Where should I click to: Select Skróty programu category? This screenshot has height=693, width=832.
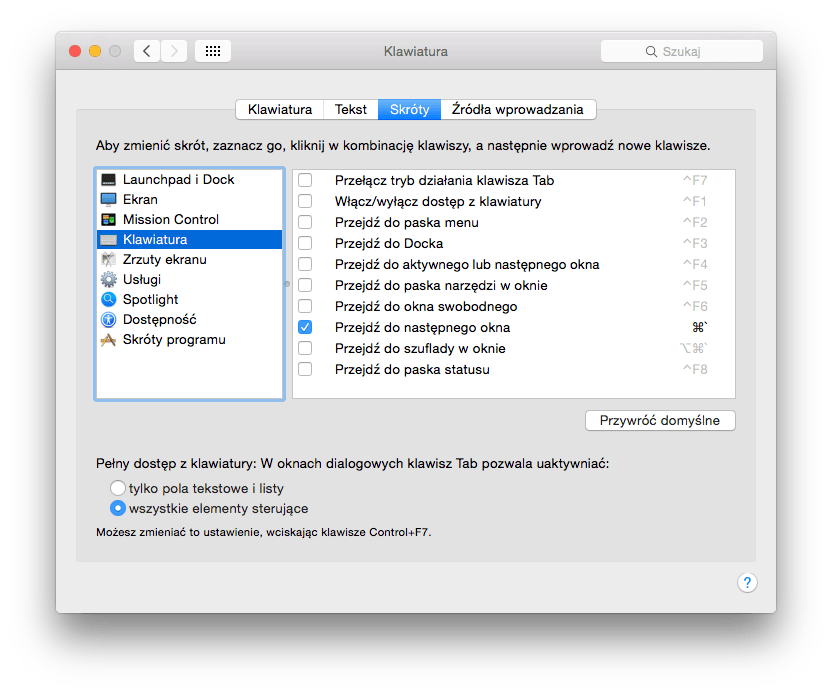click(189, 340)
